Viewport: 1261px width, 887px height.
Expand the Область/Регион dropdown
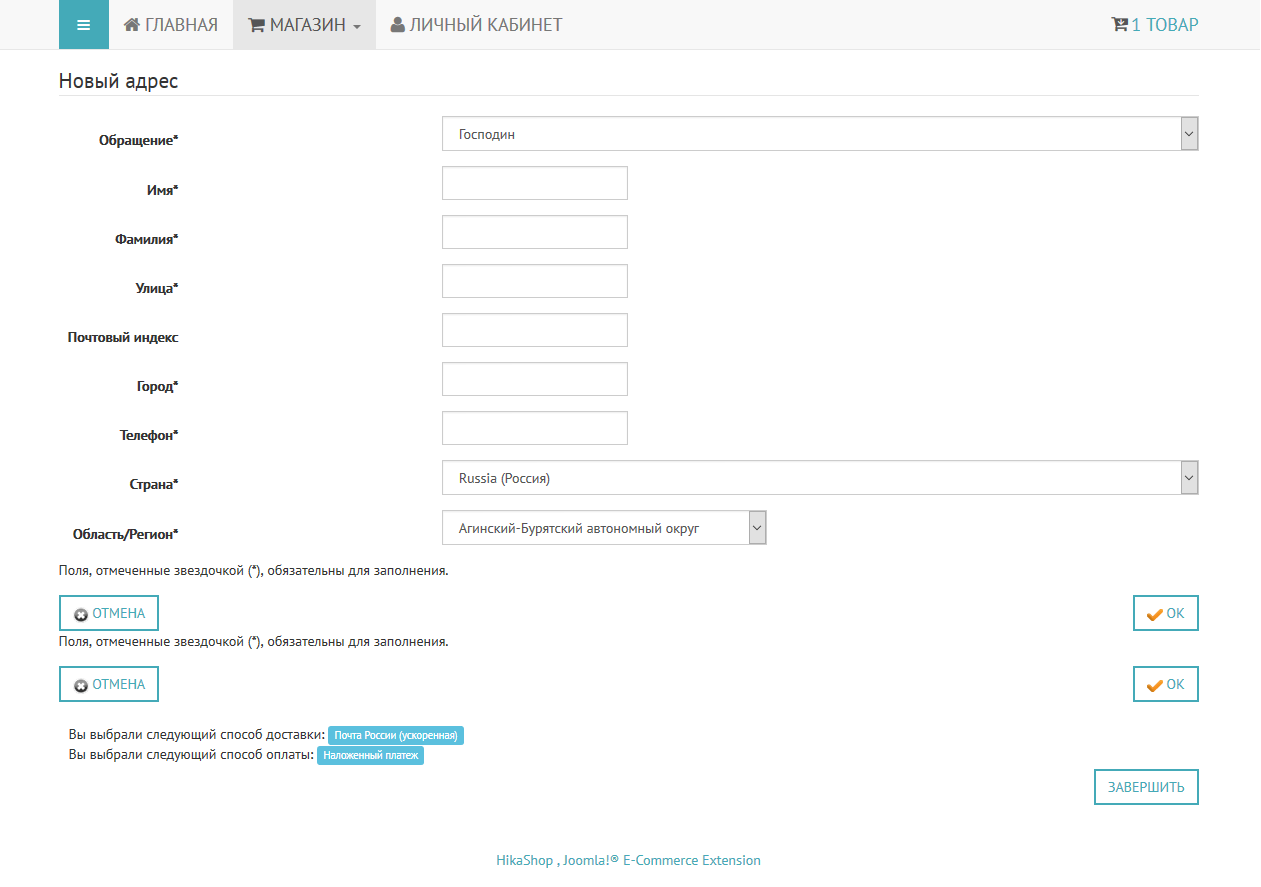(604, 528)
